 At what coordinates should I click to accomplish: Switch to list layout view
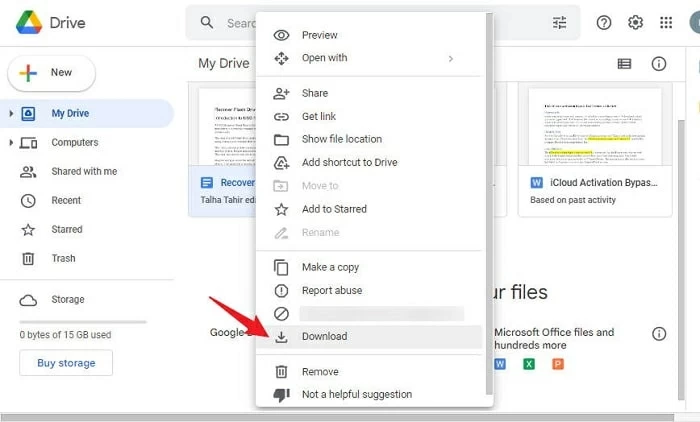coord(624,64)
